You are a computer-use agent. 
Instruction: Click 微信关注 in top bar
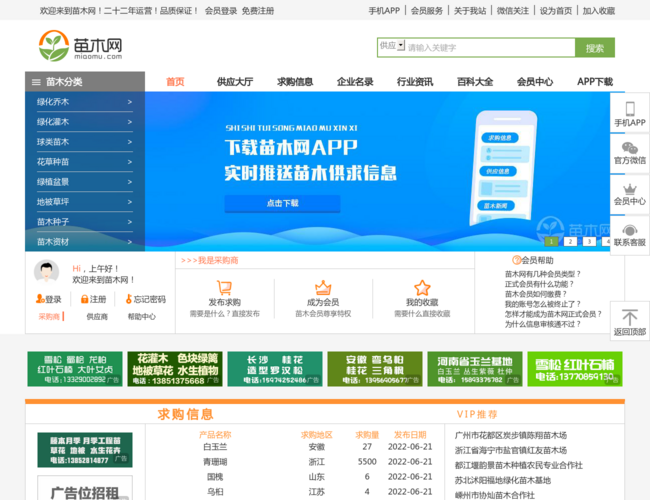point(513,11)
